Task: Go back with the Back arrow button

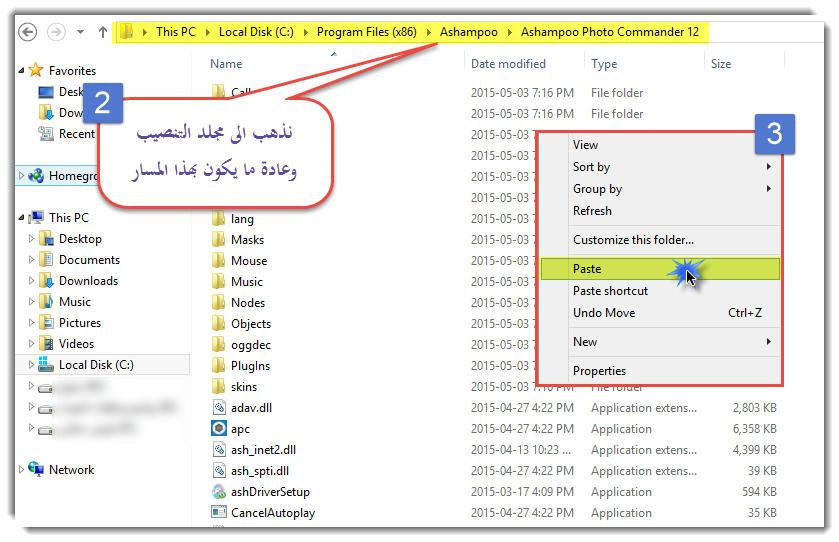Action: [28, 32]
